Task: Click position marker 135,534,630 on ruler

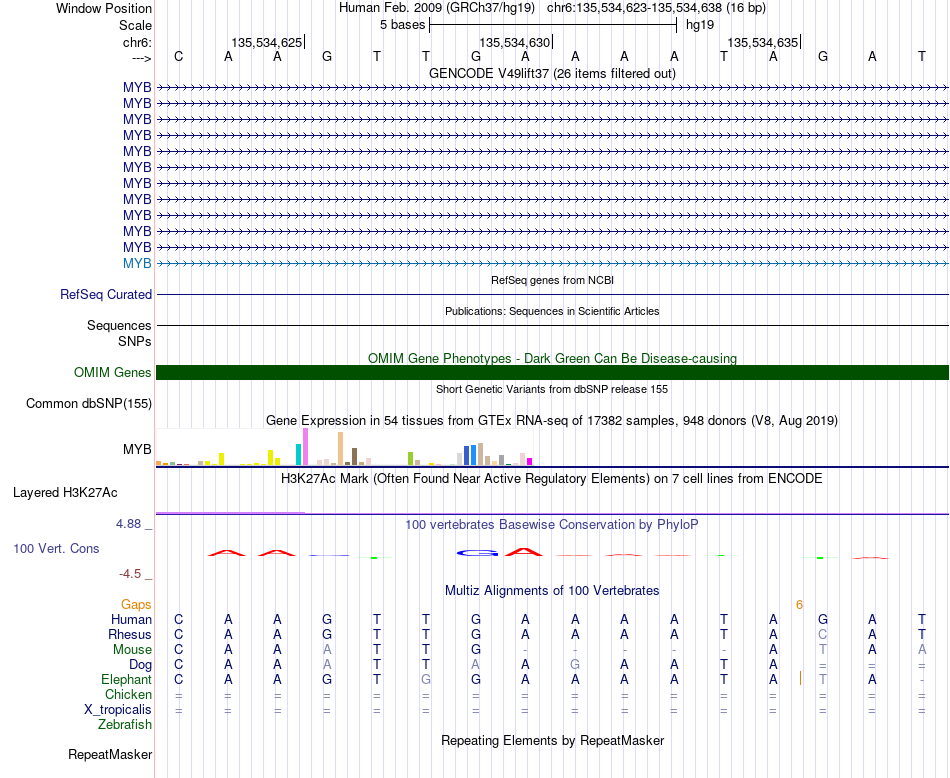Action: click(x=515, y=42)
